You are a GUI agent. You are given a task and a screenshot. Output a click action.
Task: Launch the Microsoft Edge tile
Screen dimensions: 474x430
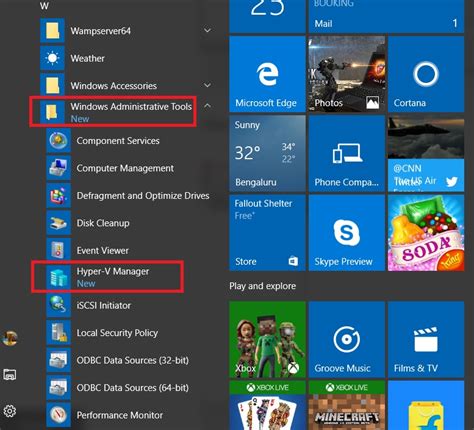point(267,74)
